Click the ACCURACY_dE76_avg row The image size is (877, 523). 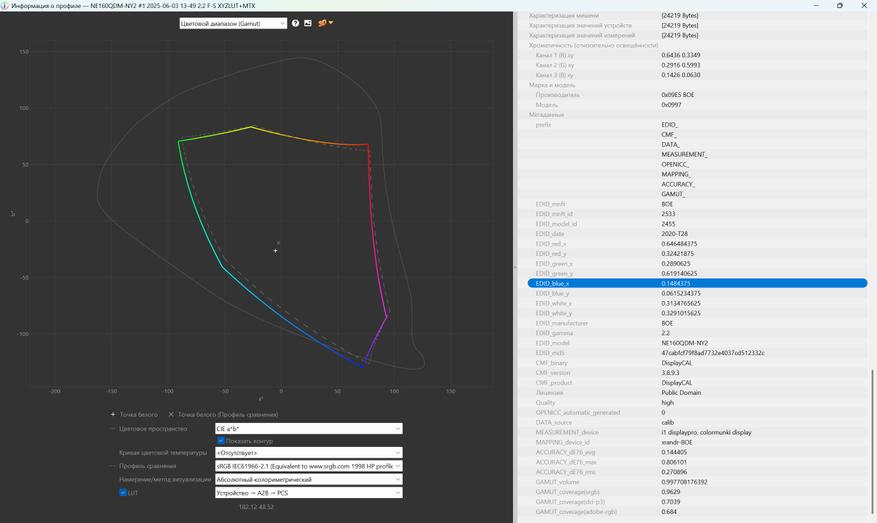click(697, 452)
